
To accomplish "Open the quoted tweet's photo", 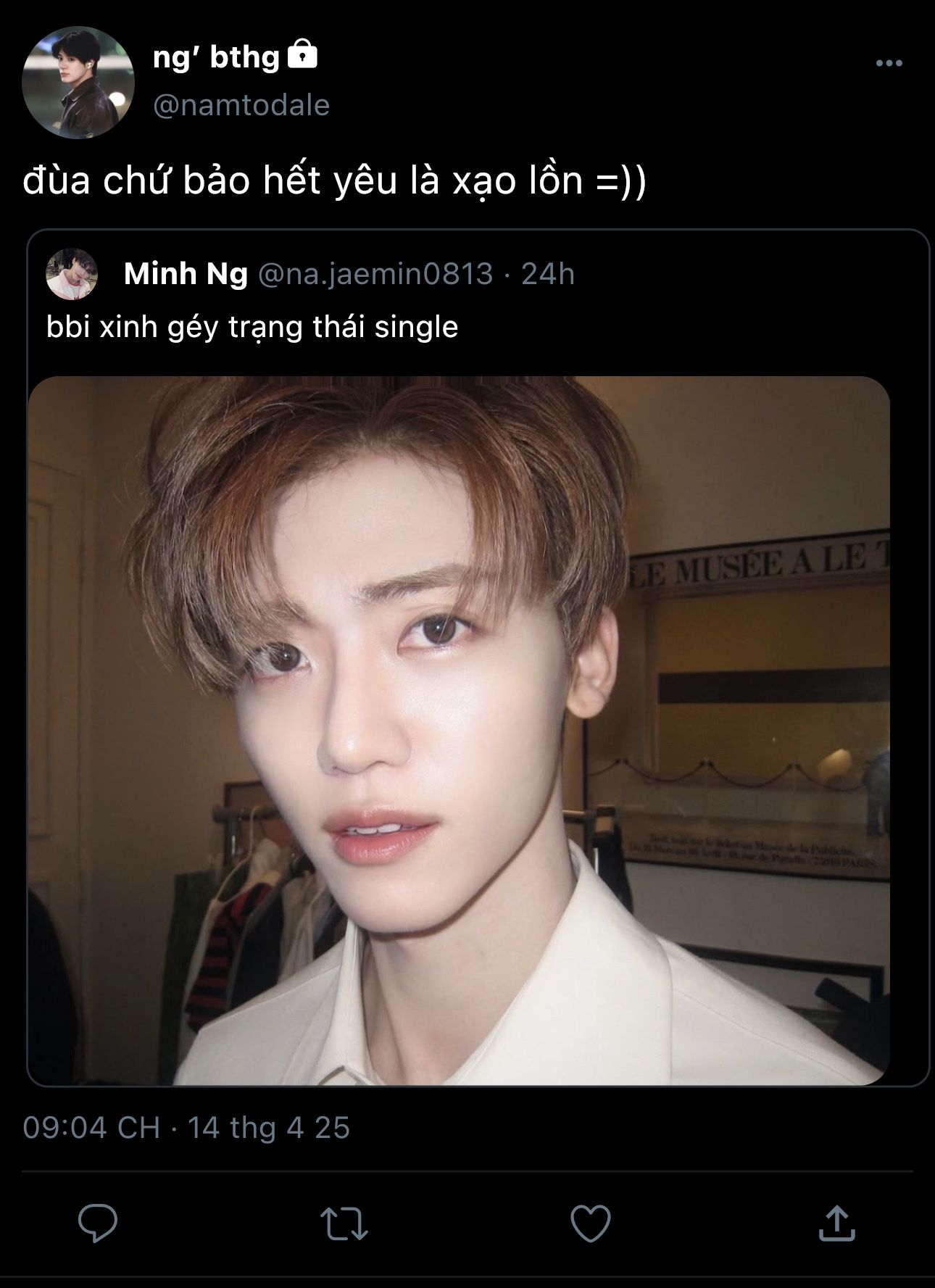I will point(459,730).
